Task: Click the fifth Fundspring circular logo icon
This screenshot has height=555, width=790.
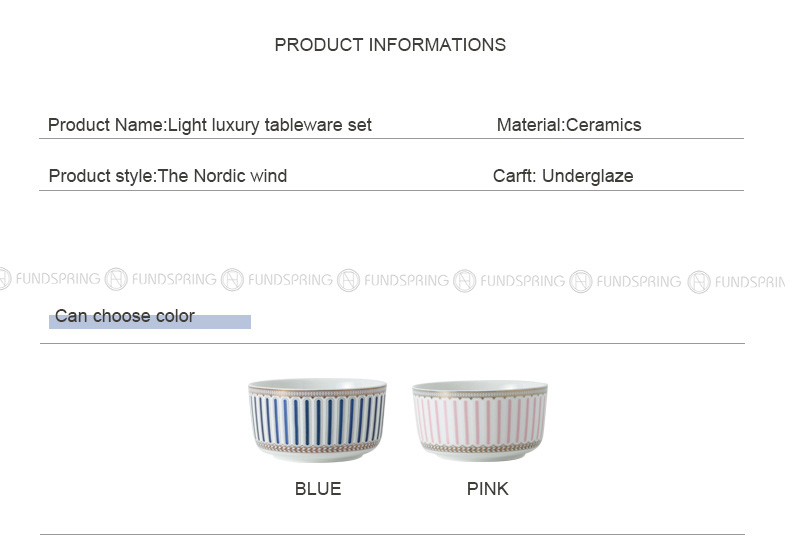Action: pyautogui.click(x=580, y=282)
